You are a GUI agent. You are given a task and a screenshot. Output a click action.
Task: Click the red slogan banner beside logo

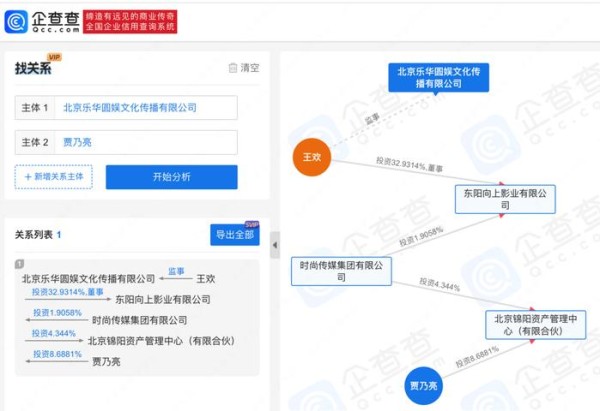click(130, 21)
